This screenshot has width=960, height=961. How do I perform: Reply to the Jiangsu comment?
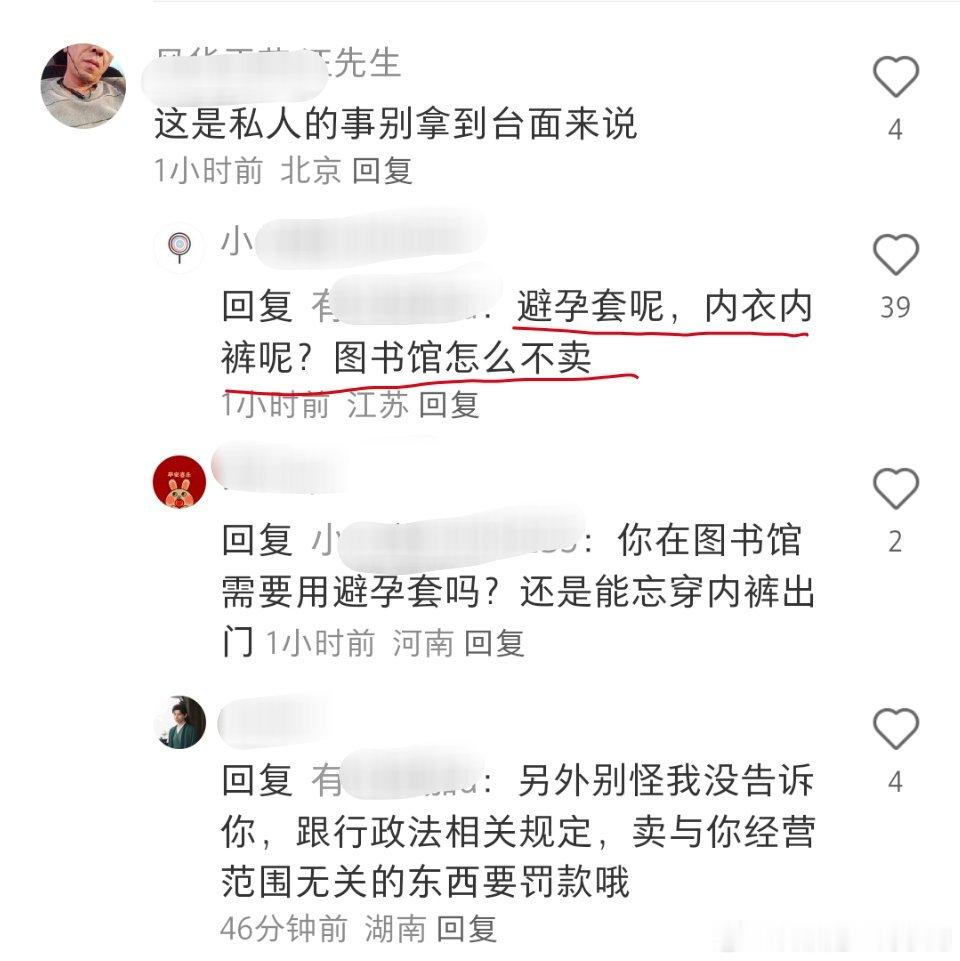(x=449, y=405)
